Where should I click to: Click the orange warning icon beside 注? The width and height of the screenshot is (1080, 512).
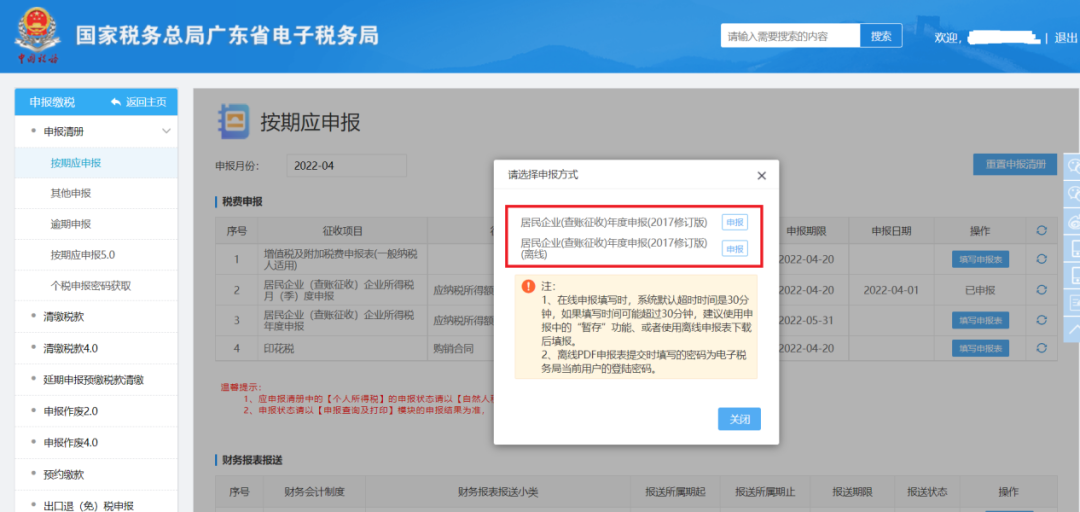point(528,286)
